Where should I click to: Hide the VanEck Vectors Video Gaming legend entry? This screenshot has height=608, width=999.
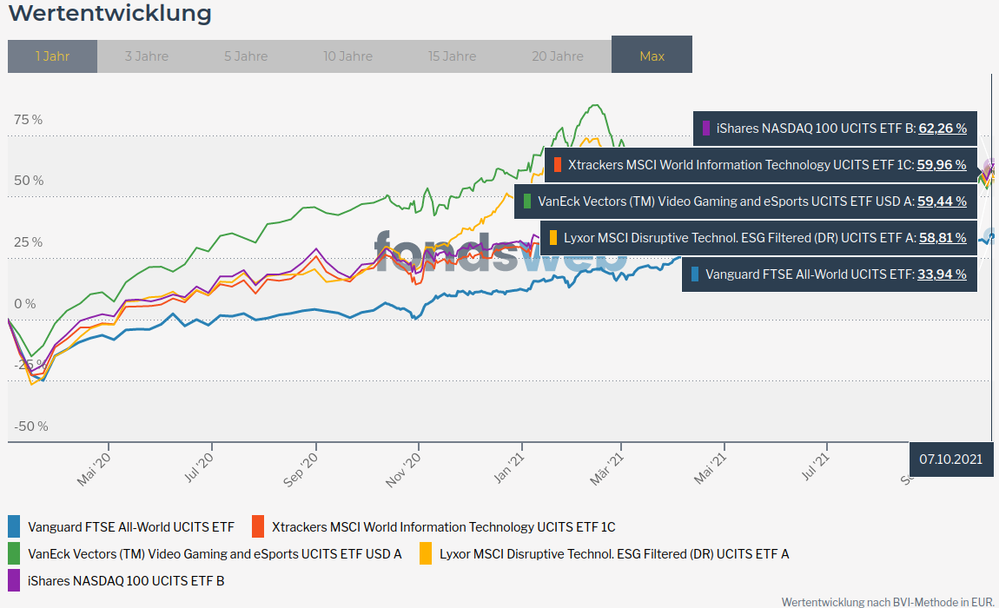215,553
